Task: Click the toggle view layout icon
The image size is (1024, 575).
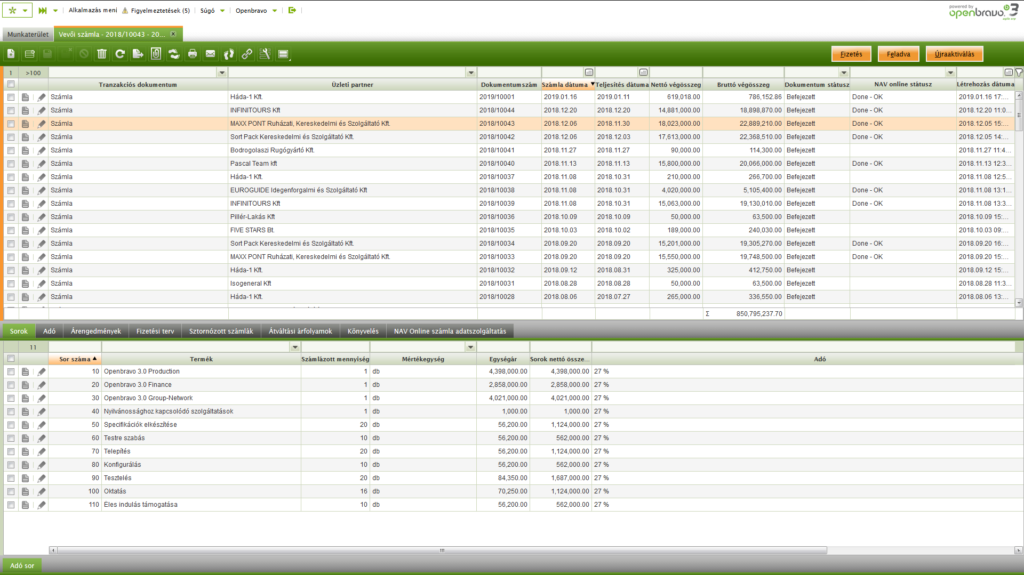Action: click(283, 54)
